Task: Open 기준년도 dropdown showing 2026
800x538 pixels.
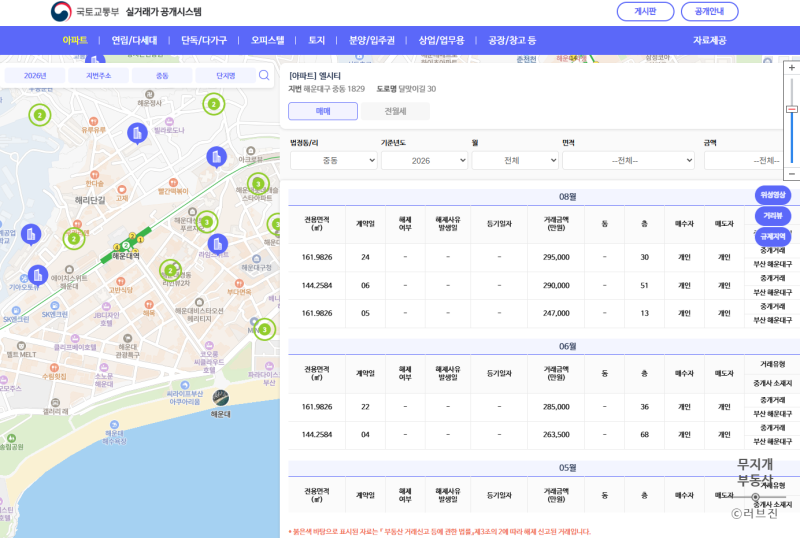Action: click(424, 160)
